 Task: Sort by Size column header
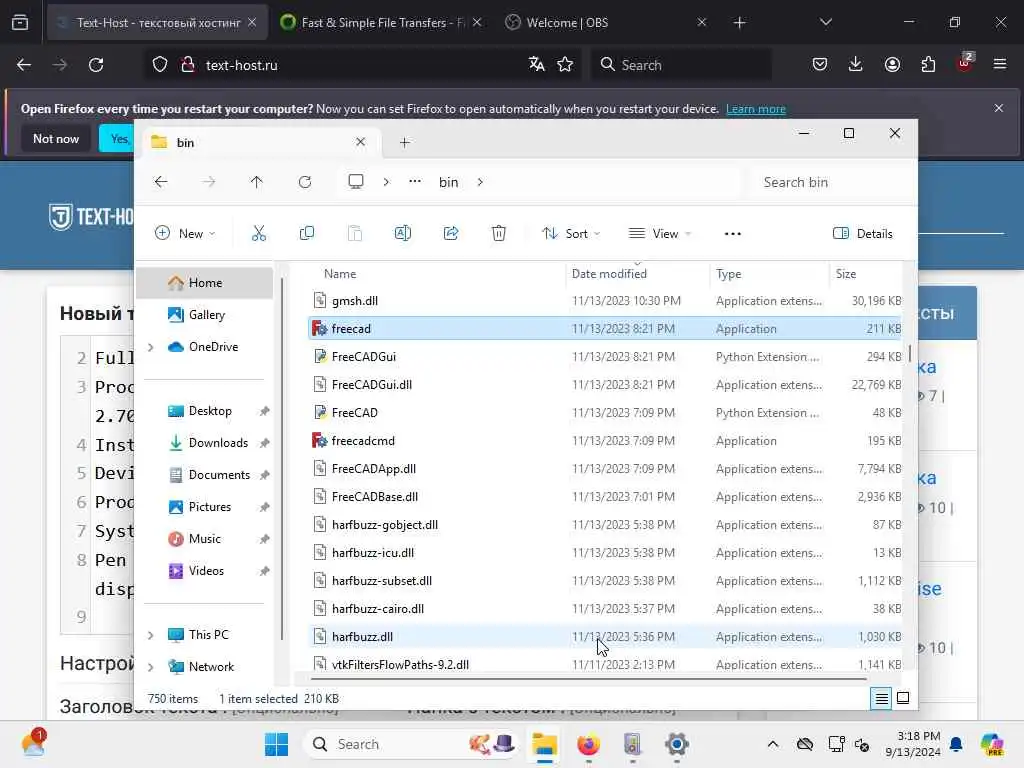click(x=846, y=274)
